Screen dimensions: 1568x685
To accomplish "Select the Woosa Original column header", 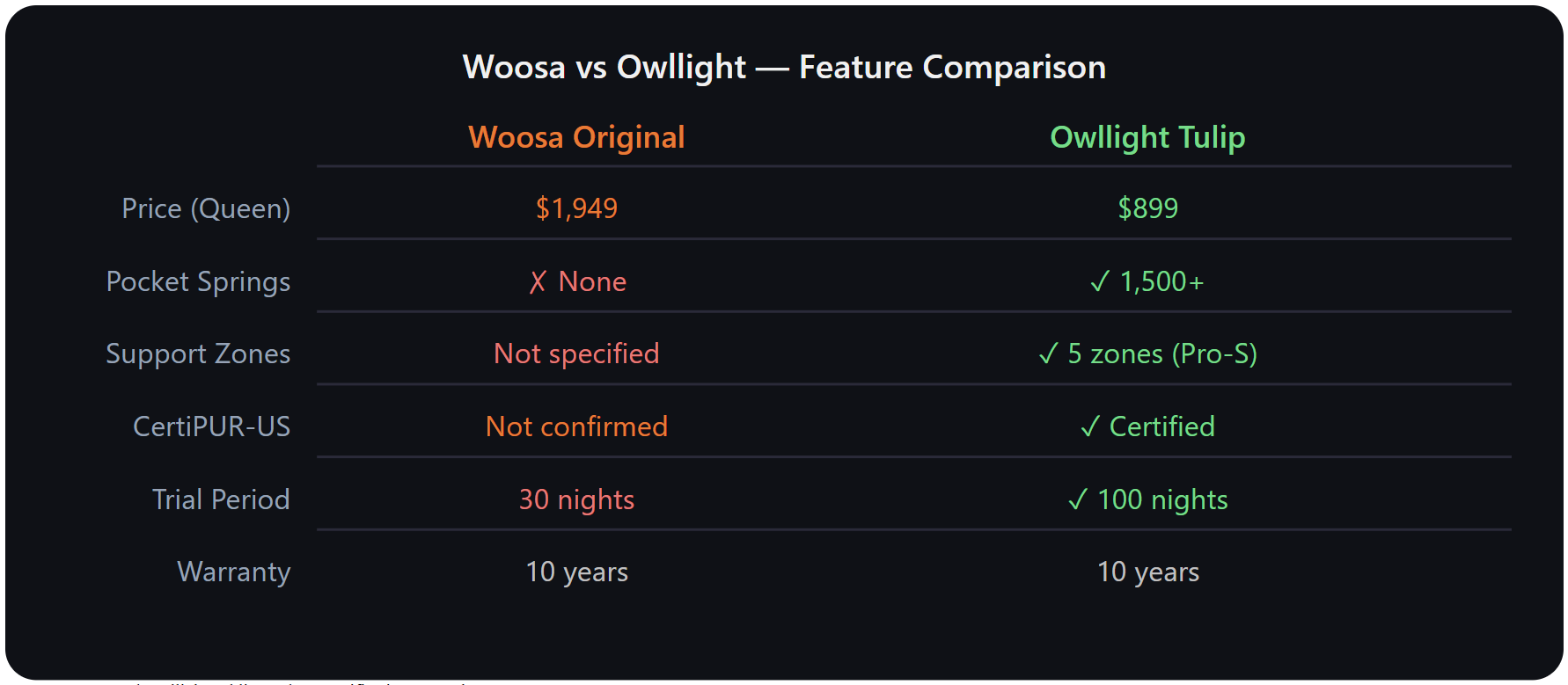I will pos(576,138).
